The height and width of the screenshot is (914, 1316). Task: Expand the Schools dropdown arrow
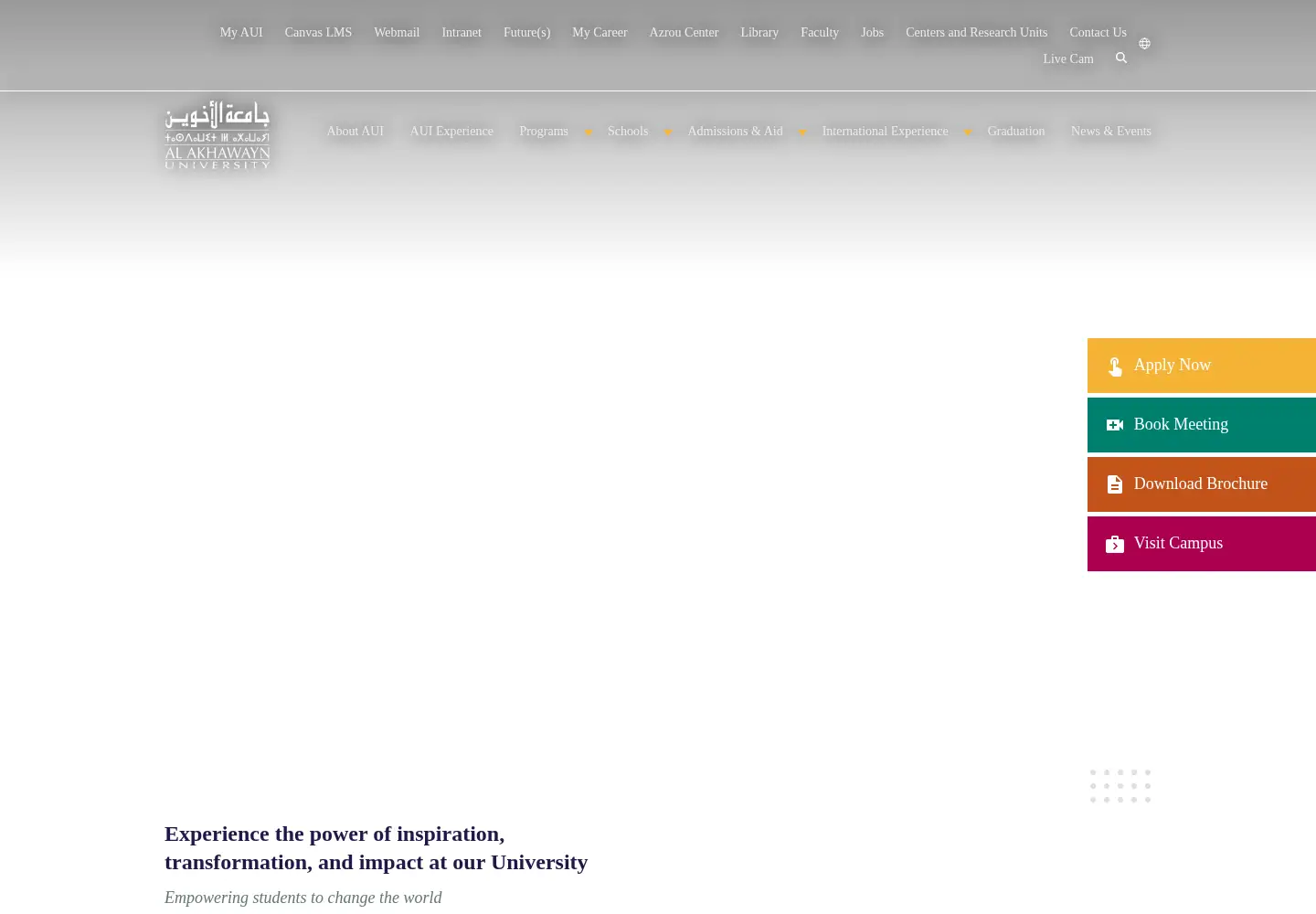pyautogui.click(x=667, y=133)
